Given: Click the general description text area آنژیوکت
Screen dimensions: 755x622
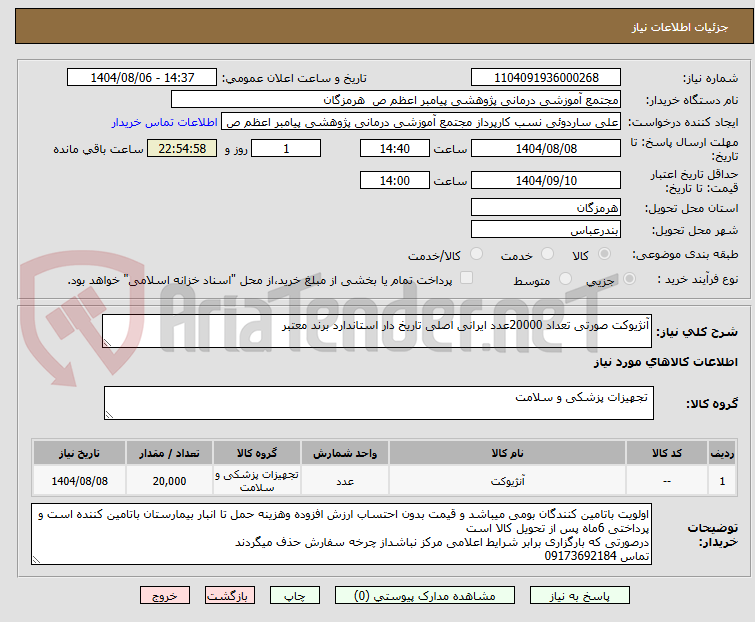Looking at the screenshot, I should coord(377,331).
